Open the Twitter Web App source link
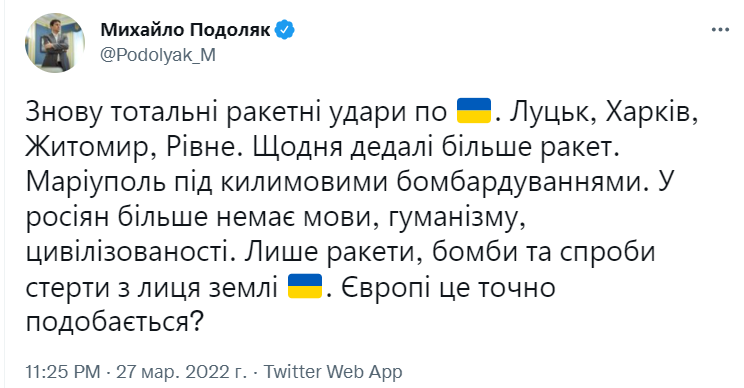Image resolution: width=744 pixels, height=388 pixels. 333,372
